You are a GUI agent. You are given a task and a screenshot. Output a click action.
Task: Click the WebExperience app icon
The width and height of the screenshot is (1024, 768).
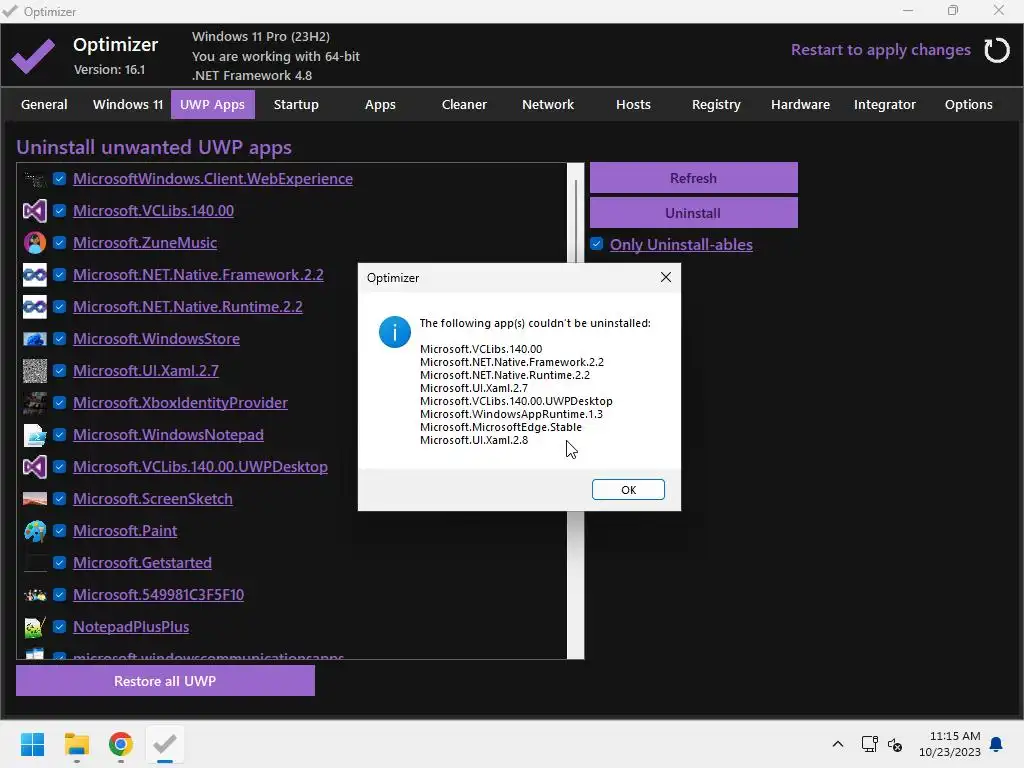(x=35, y=179)
